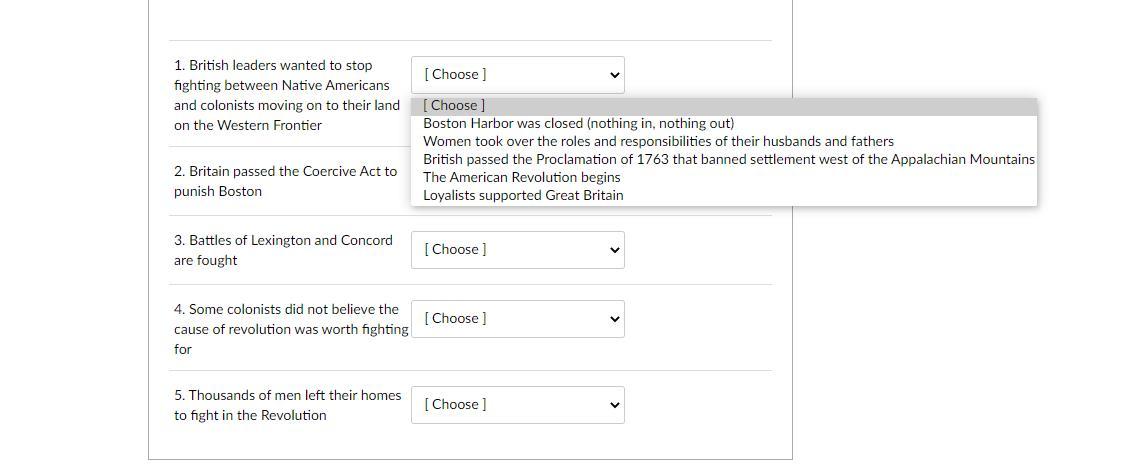Click empty white space below question 5
Viewport: 1132px width, 476px height.
tap(470, 443)
